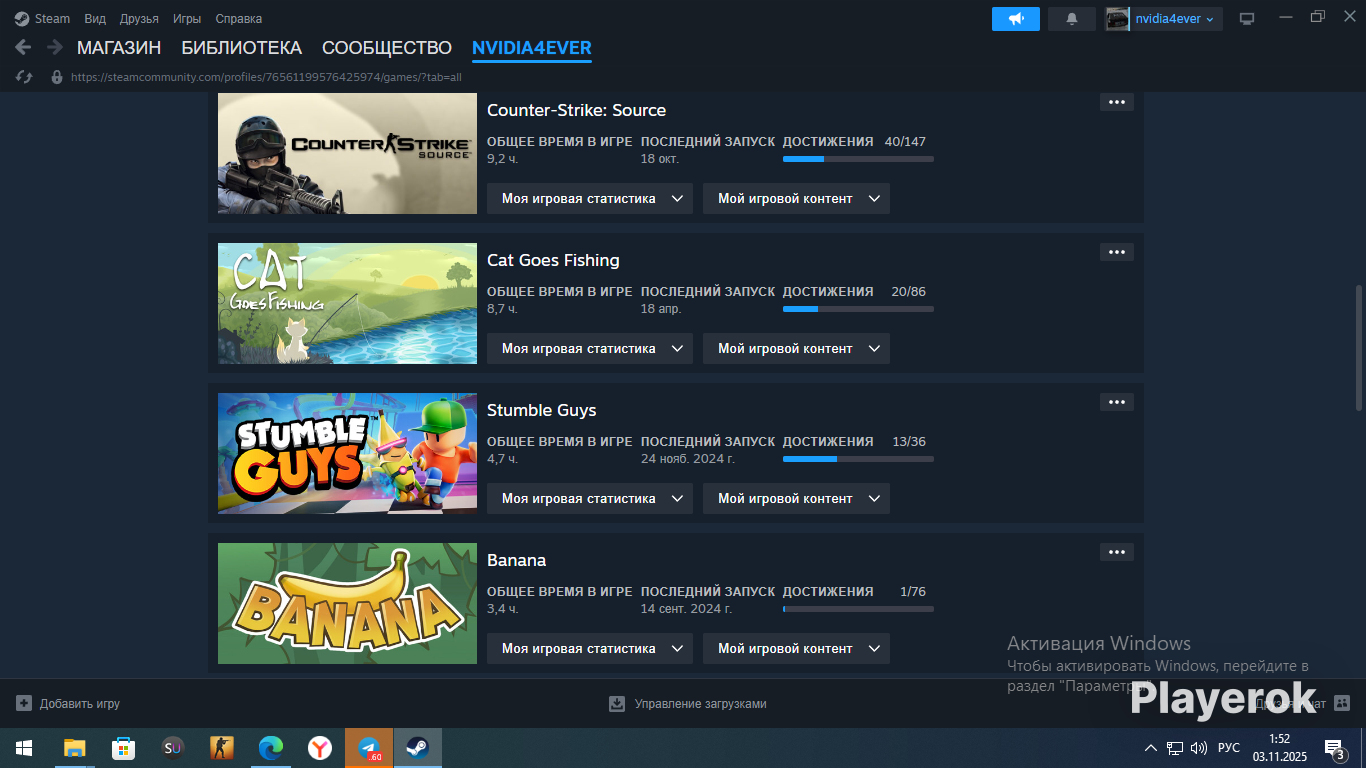Screen dimensions: 1366x768
Task: Expand Моя игровая статистика for Counter-Strike: Source
Action: [x=590, y=198]
